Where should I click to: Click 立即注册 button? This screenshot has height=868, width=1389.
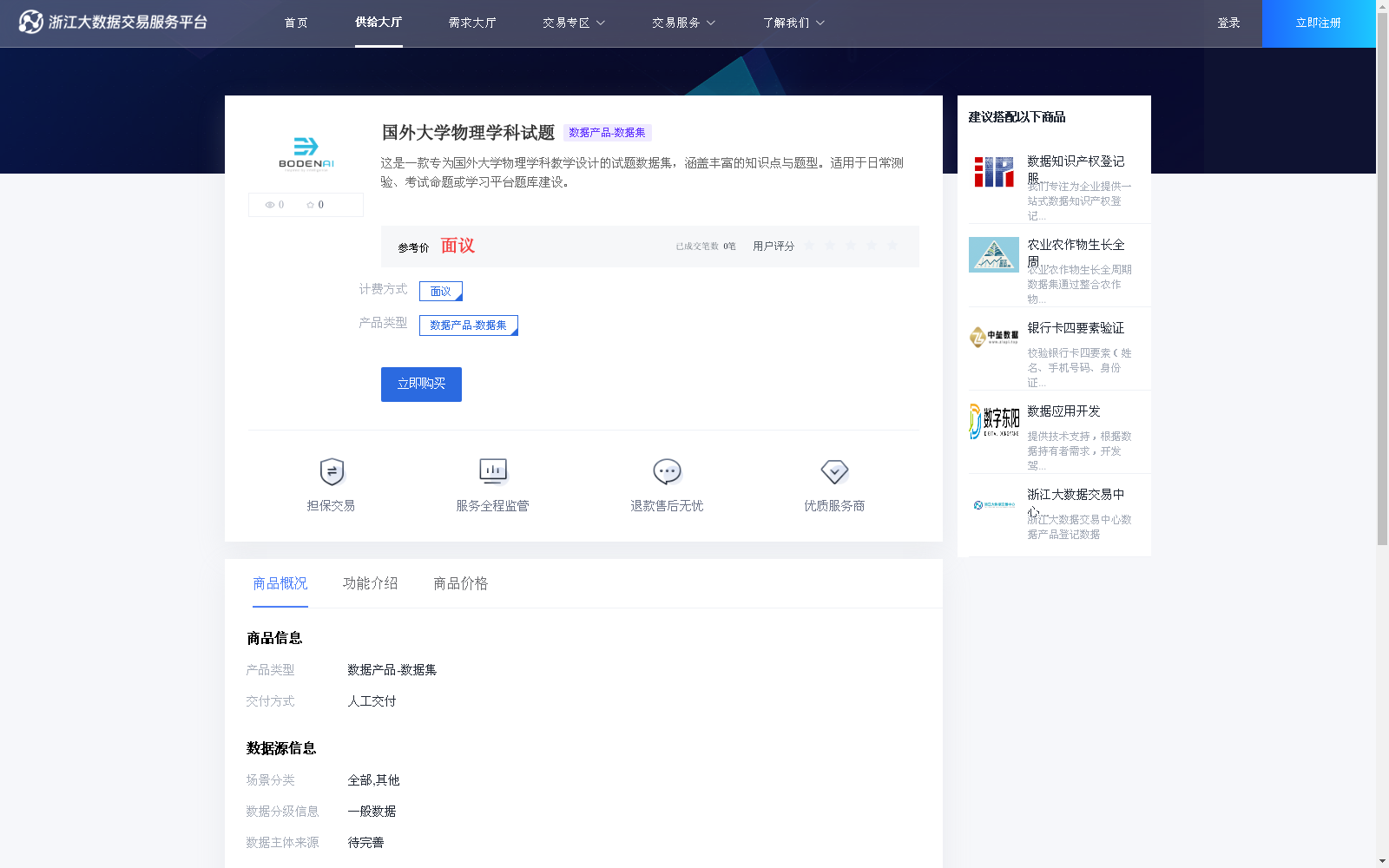coord(1319,23)
